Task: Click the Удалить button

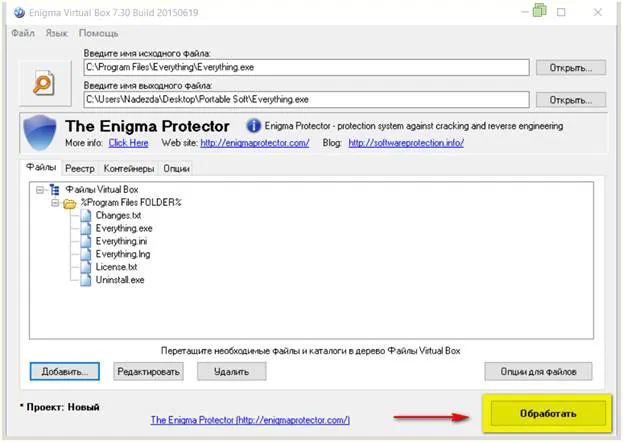Action: pos(232,371)
